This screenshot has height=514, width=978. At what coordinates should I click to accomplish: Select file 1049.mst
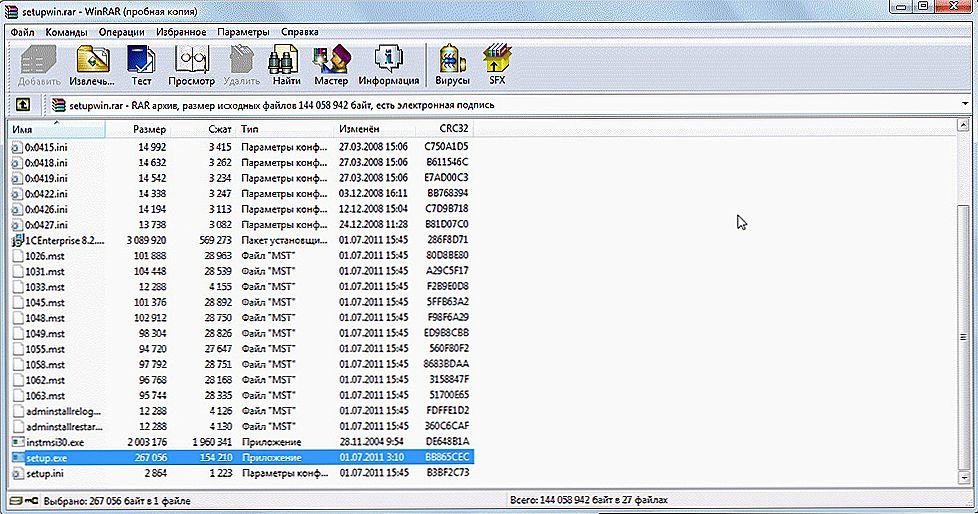click(x=45, y=334)
